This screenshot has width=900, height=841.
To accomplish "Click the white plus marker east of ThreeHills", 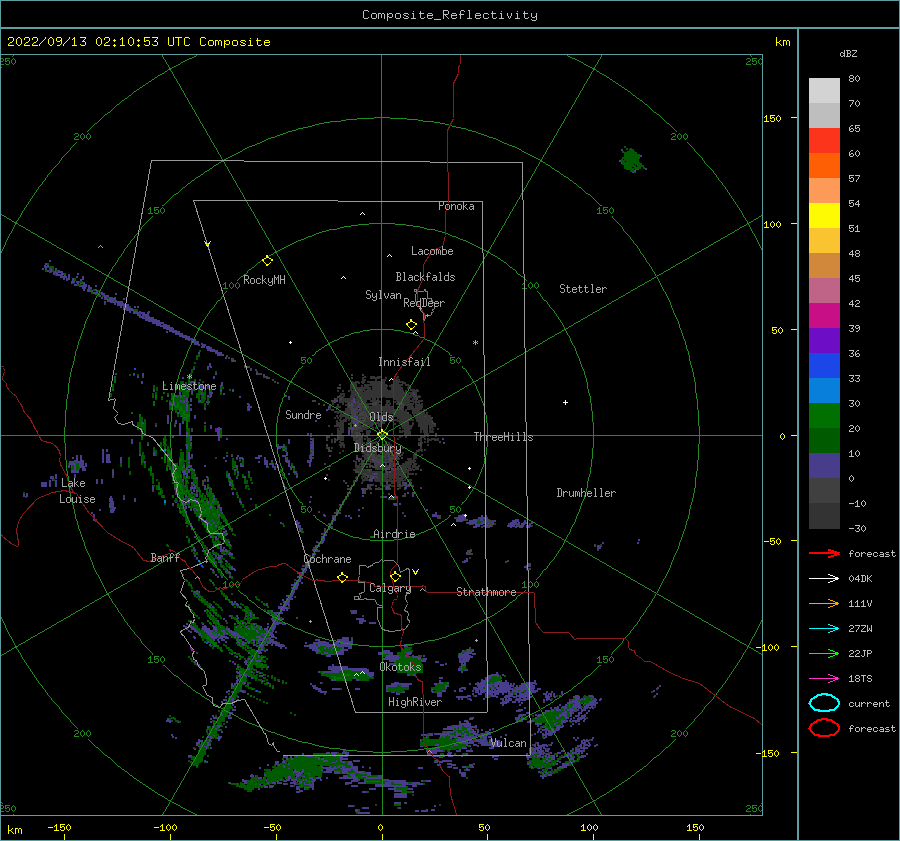I will (x=565, y=402).
